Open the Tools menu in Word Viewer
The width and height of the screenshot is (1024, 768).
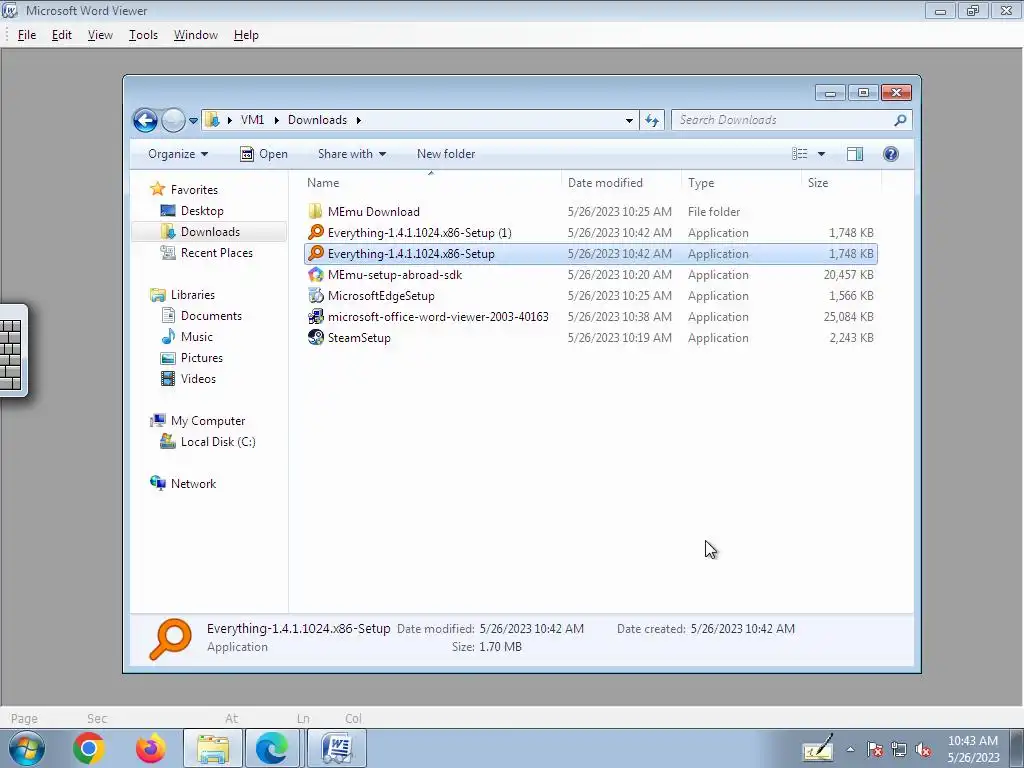point(143,35)
